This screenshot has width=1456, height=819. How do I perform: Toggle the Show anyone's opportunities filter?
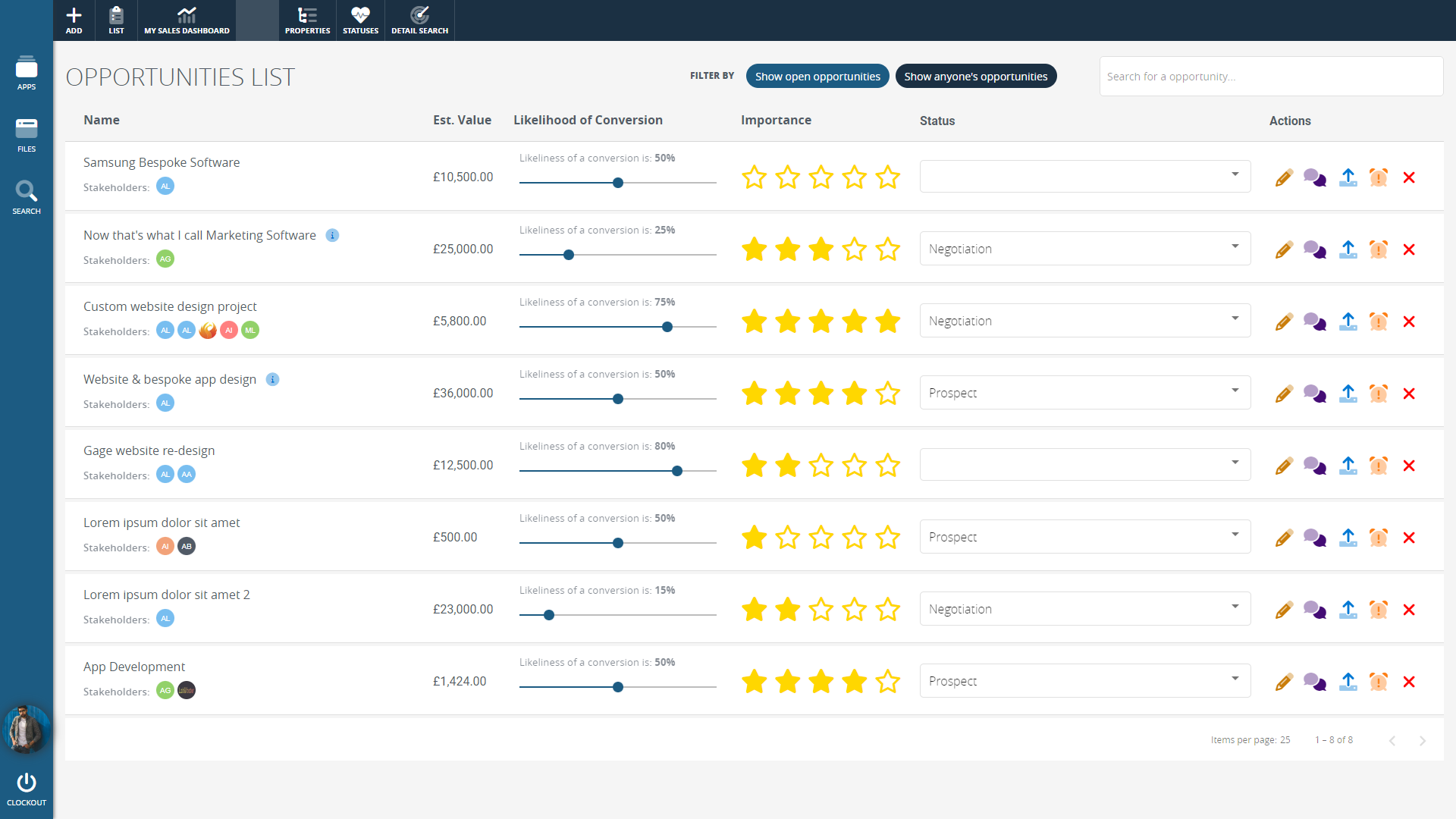pyautogui.click(x=975, y=77)
